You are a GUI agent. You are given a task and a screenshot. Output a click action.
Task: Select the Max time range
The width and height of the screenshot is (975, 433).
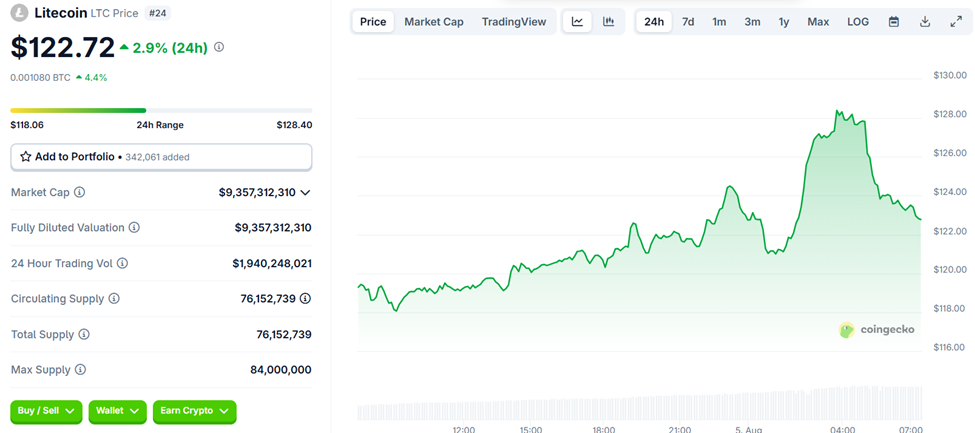click(818, 22)
